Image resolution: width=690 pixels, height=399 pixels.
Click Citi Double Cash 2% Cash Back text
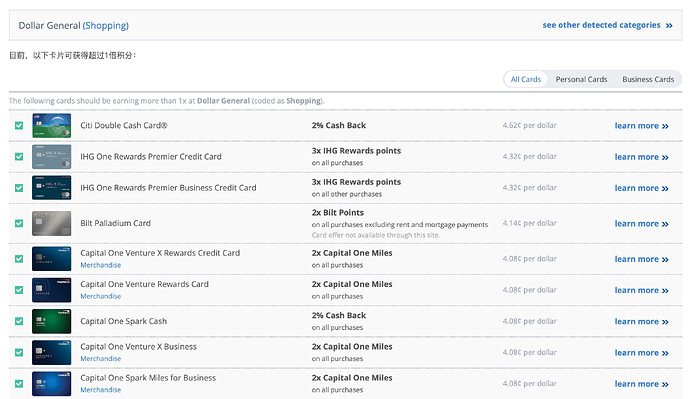click(339, 125)
